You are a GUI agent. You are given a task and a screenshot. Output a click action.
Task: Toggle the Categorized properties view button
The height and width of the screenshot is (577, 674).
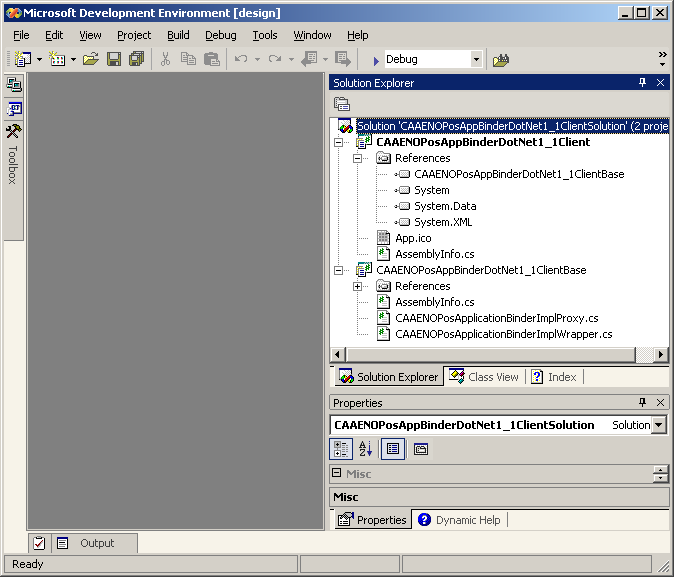(x=341, y=449)
